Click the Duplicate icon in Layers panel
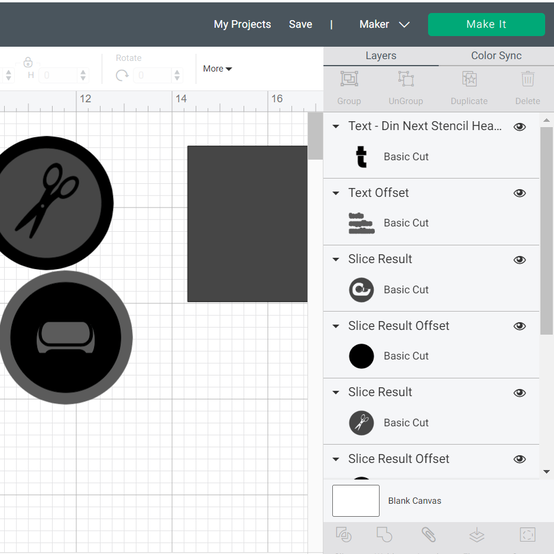The image size is (554, 554). tap(469, 79)
